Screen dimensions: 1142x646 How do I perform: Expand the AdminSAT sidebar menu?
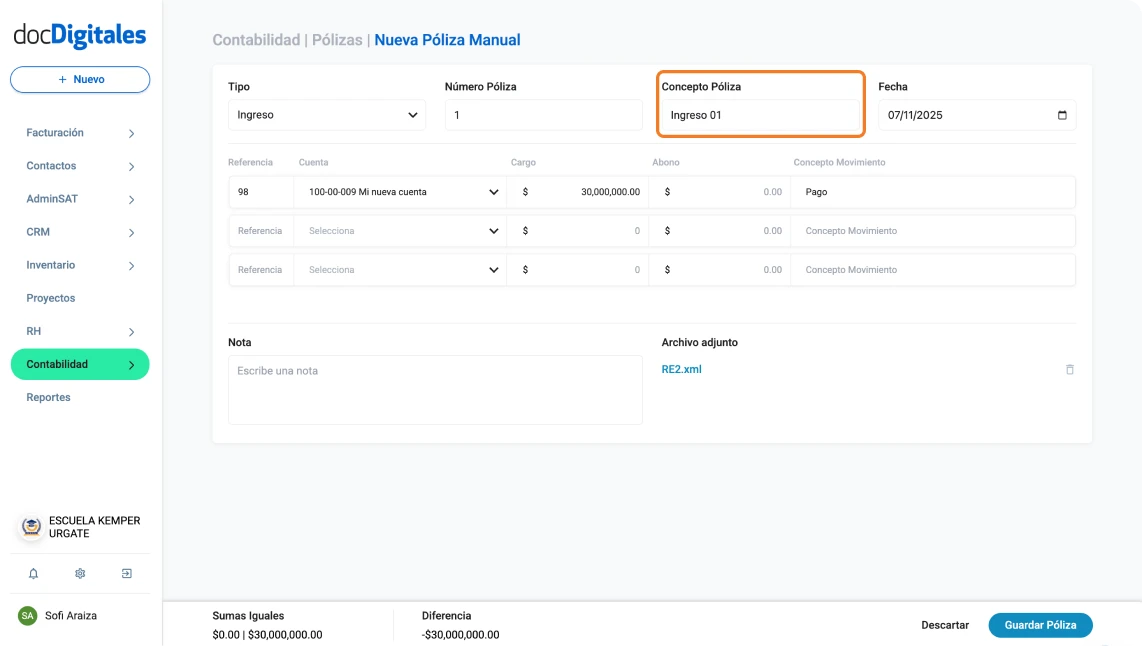click(x=80, y=199)
